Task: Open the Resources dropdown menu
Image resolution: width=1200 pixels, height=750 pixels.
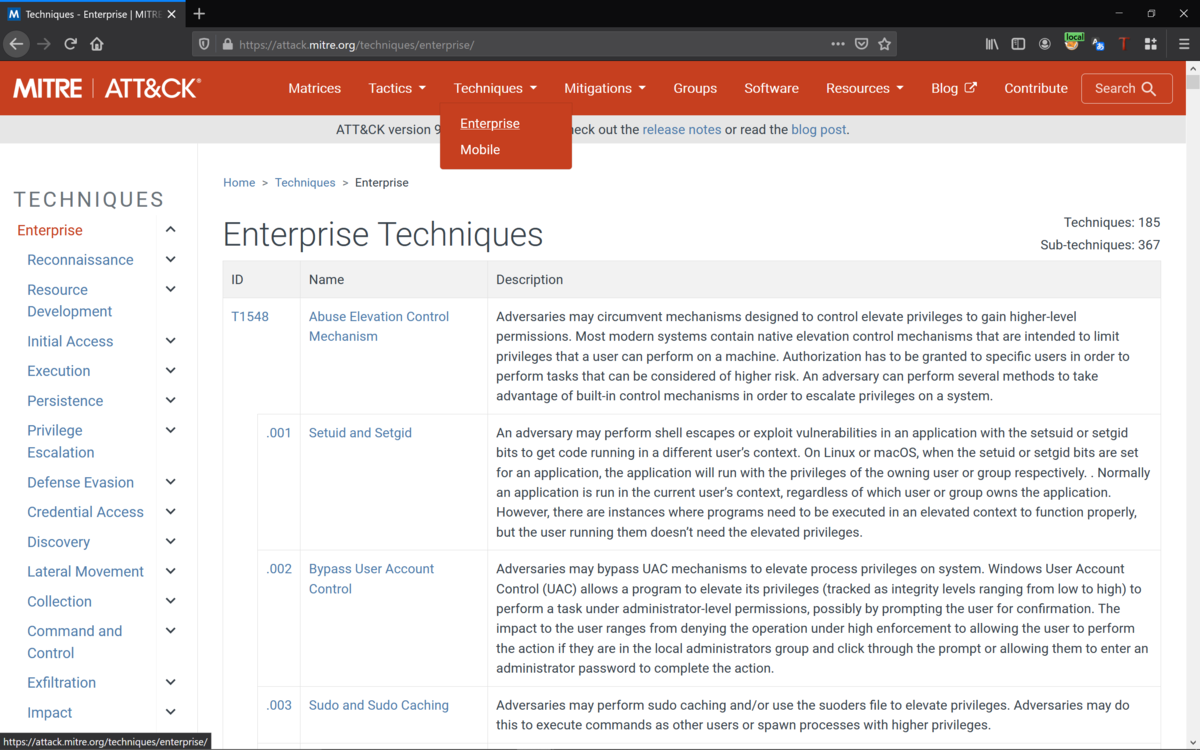Action: tap(865, 88)
